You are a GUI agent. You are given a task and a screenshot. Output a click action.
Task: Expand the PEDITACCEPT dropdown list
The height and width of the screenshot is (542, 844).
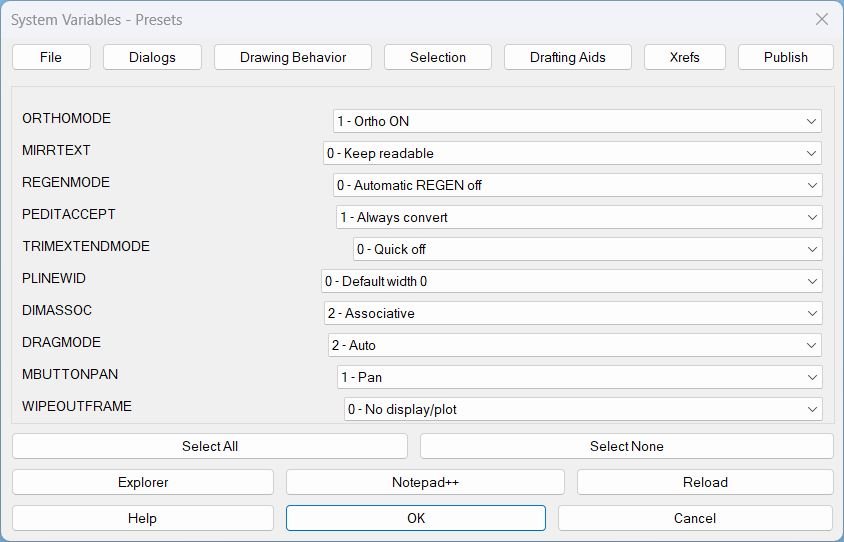(579, 217)
